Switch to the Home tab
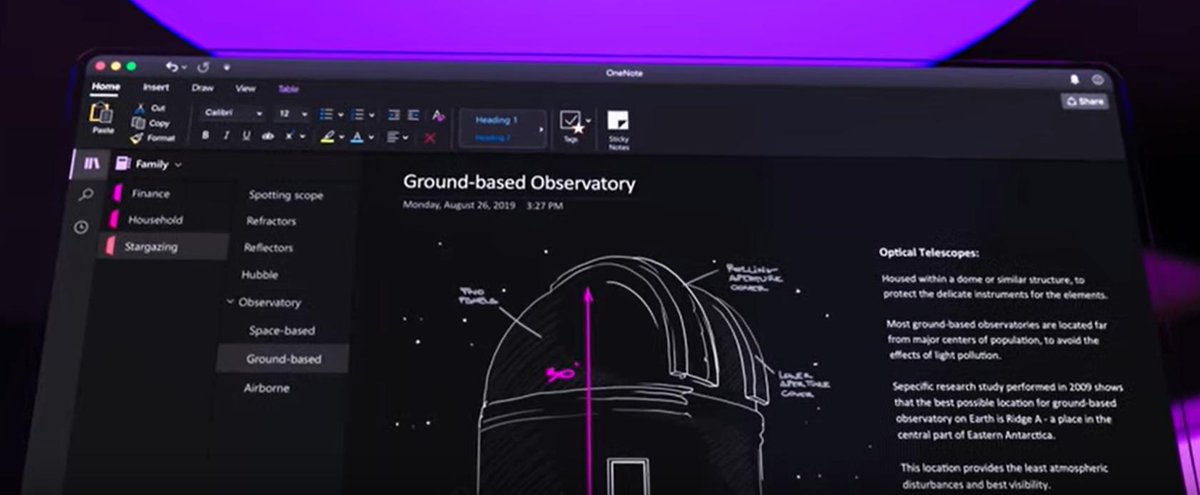The height and width of the screenshot is (495, 1200). point(104,87)
